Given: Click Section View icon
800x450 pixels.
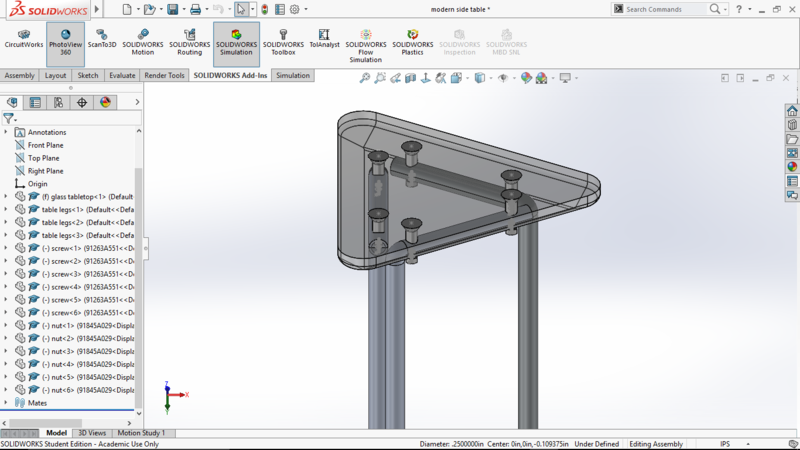Looking at the screenshot, I should [411, 78].
